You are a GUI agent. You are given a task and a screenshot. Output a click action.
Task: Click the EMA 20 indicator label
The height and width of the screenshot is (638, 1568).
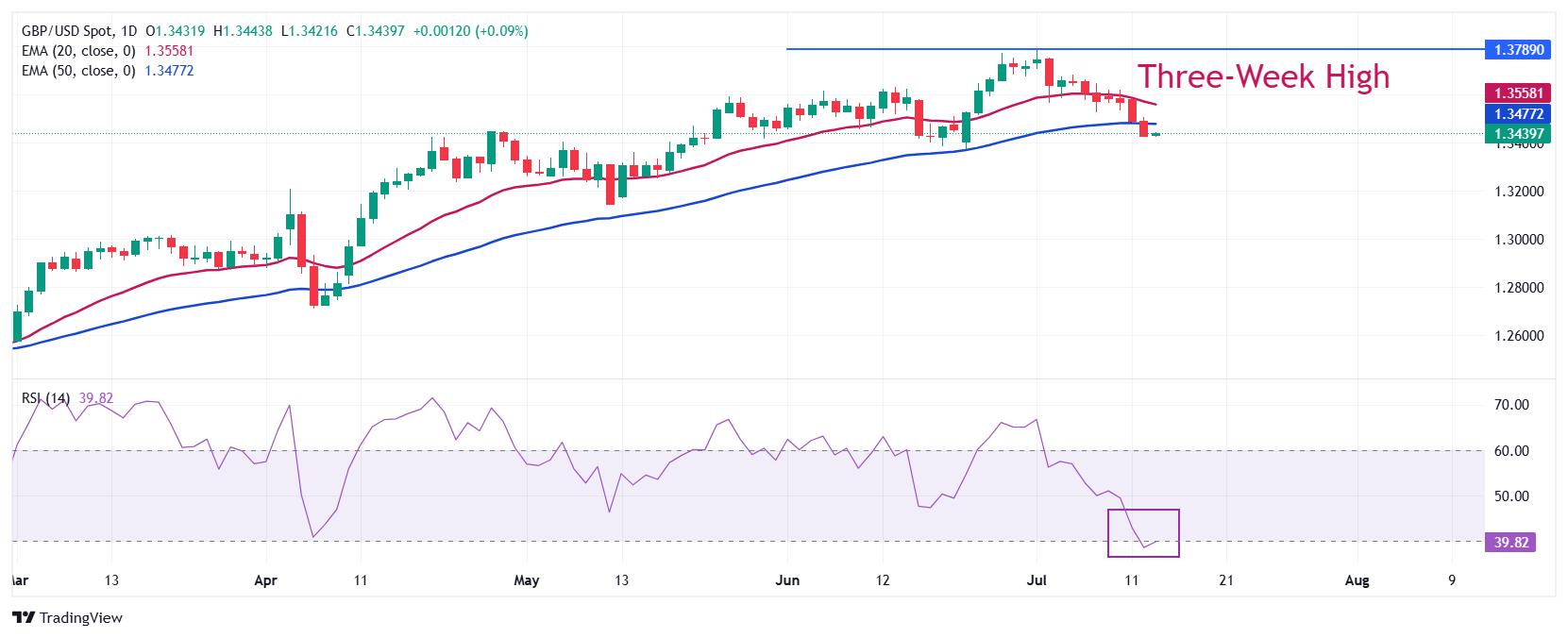pos(79,51)
